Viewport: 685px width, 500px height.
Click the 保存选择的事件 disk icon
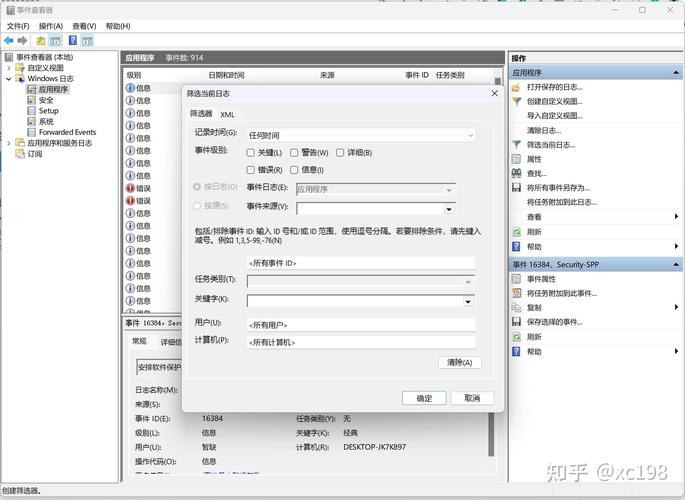[x=516, y=322]
